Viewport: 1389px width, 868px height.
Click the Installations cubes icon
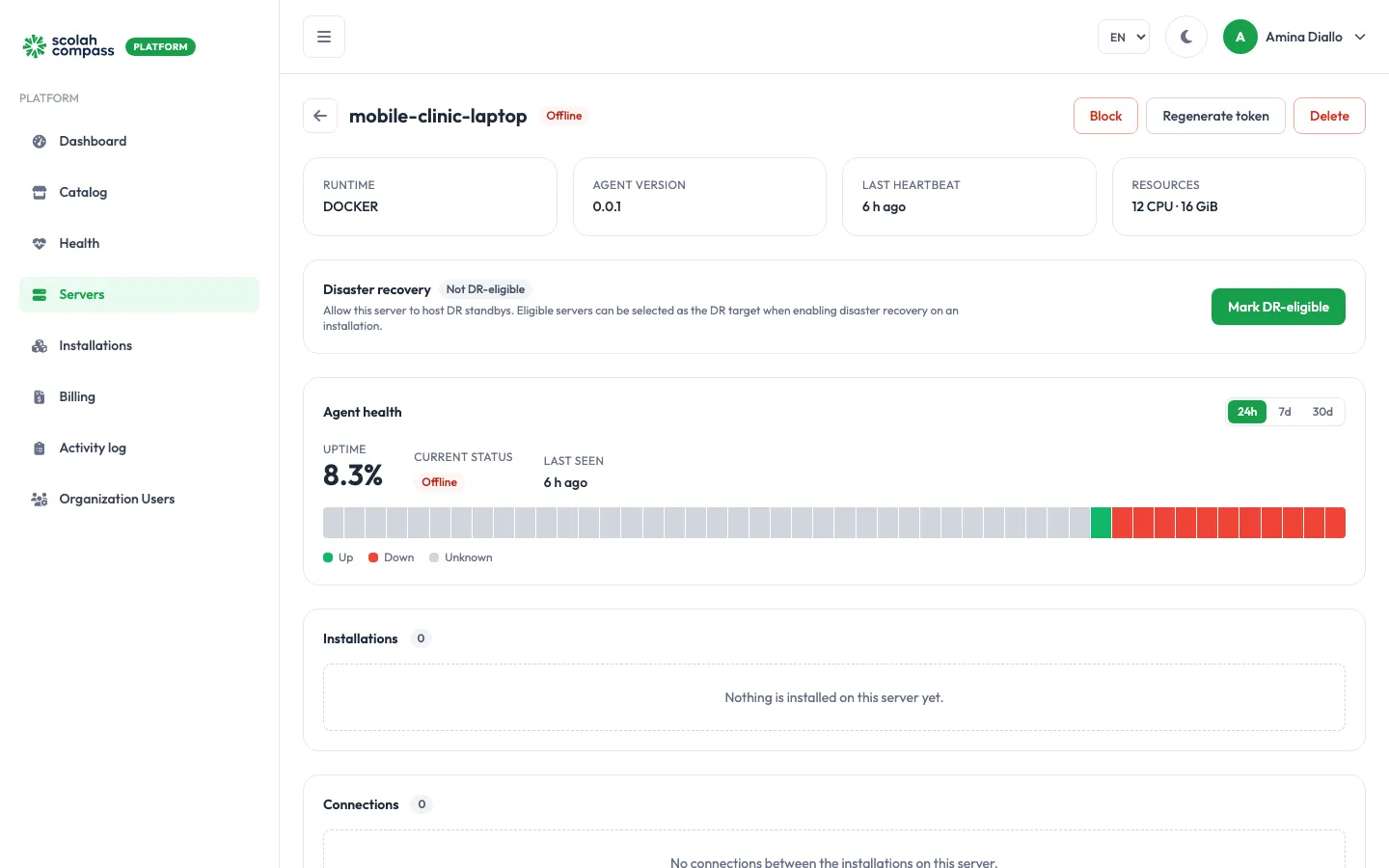coord(40,345)
